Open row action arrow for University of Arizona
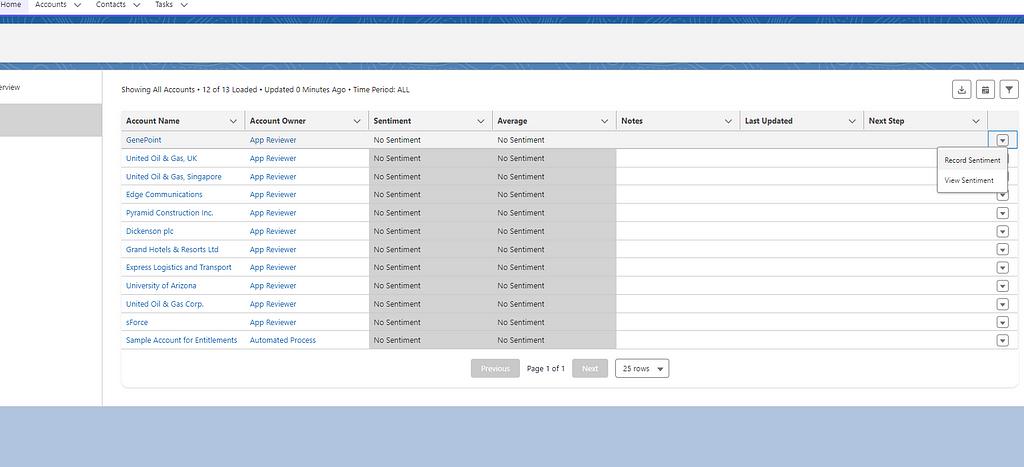 1002,286
